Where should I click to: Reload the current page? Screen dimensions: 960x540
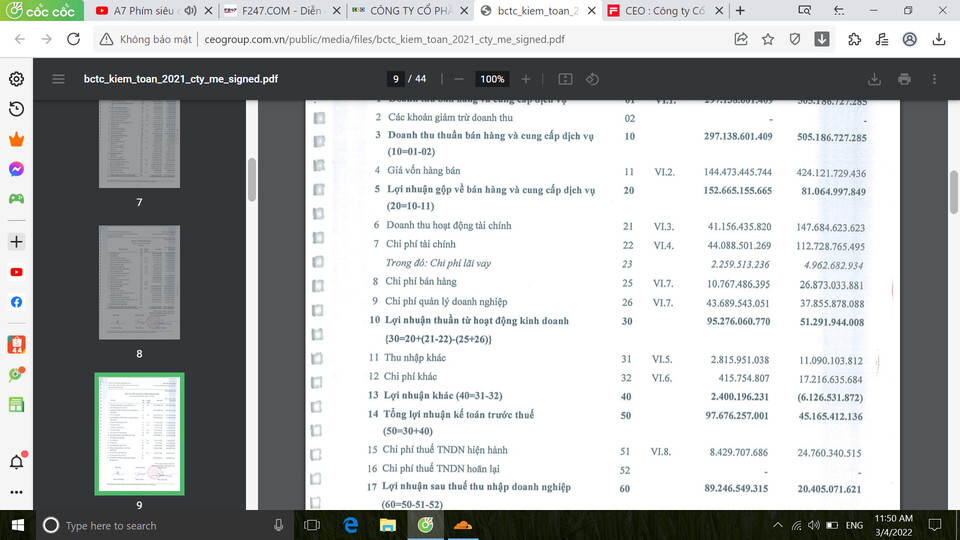[x=73, y=39]
